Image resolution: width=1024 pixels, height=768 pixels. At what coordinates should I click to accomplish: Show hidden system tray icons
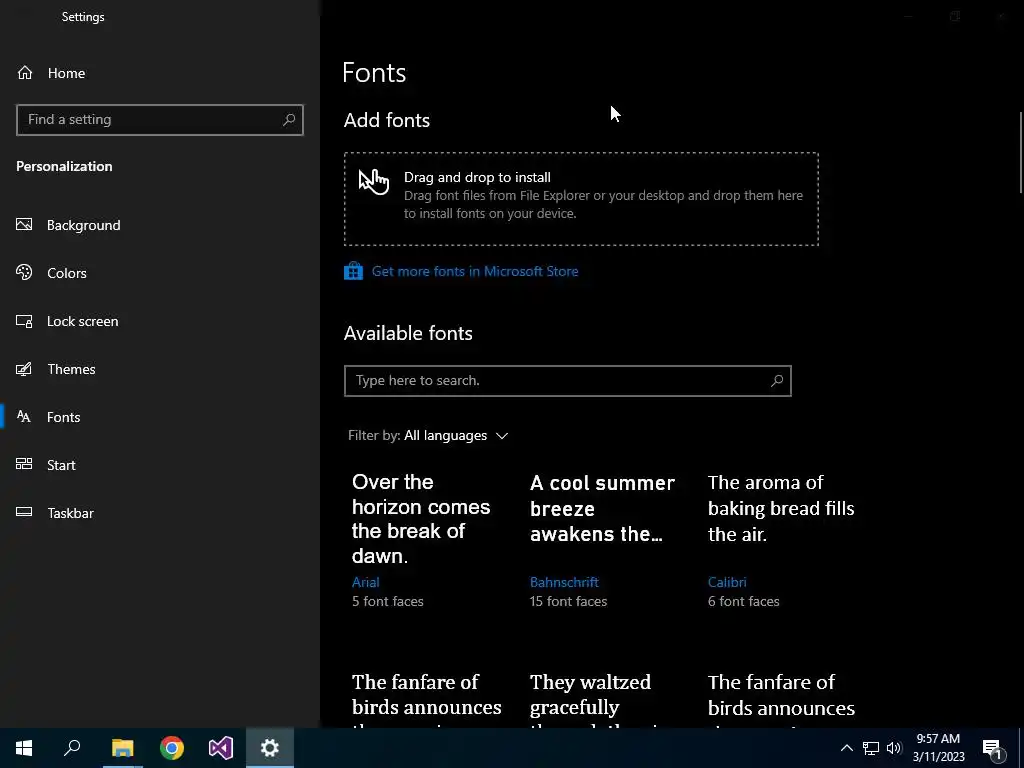click(846, 748)
